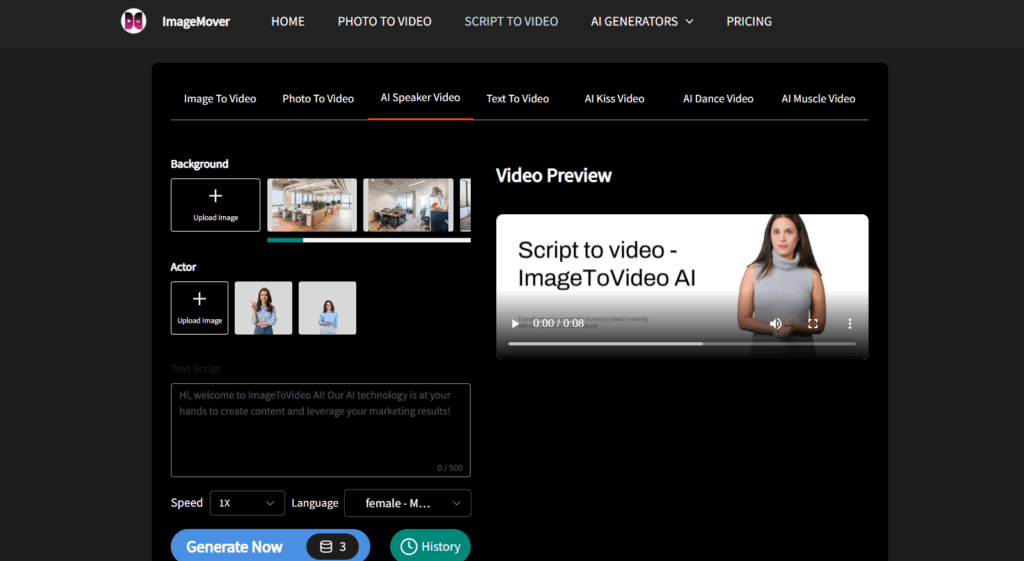This screenshot has width=1024, height=561.
Task: Open the History button
Action: click(430, 546)
